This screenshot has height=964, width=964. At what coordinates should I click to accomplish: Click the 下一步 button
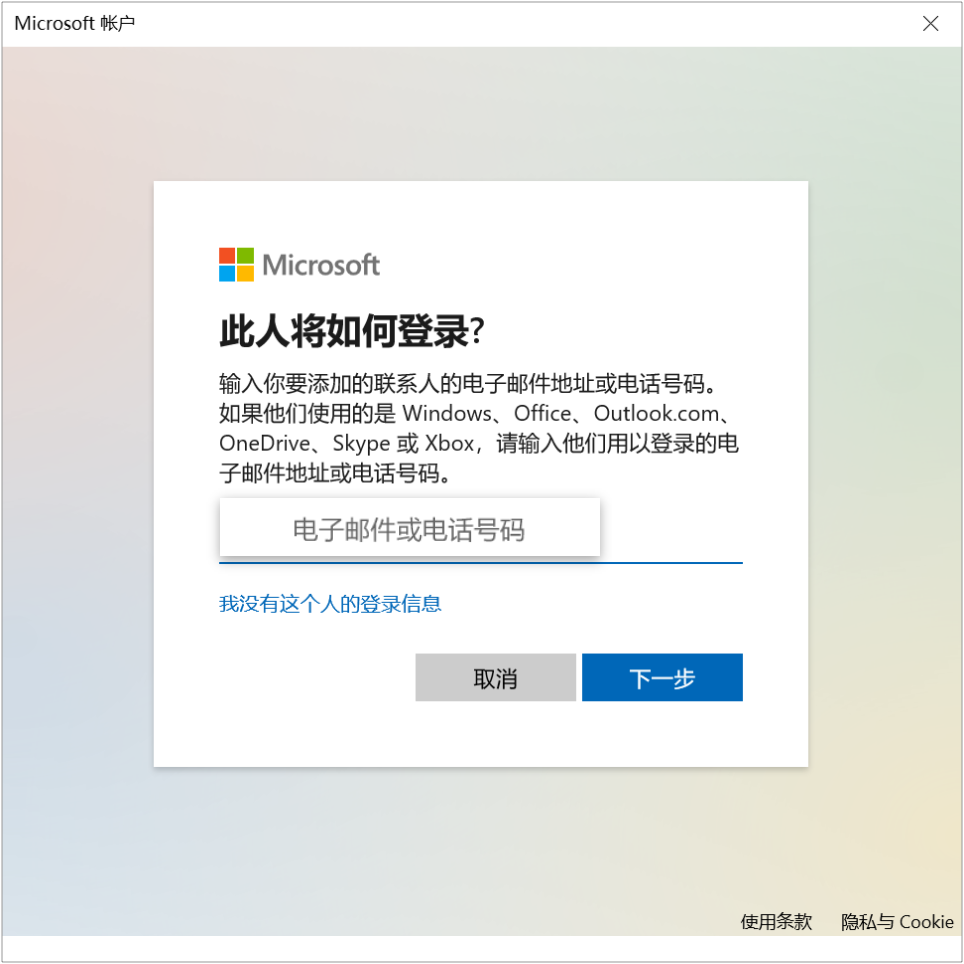tap(662, 678)
